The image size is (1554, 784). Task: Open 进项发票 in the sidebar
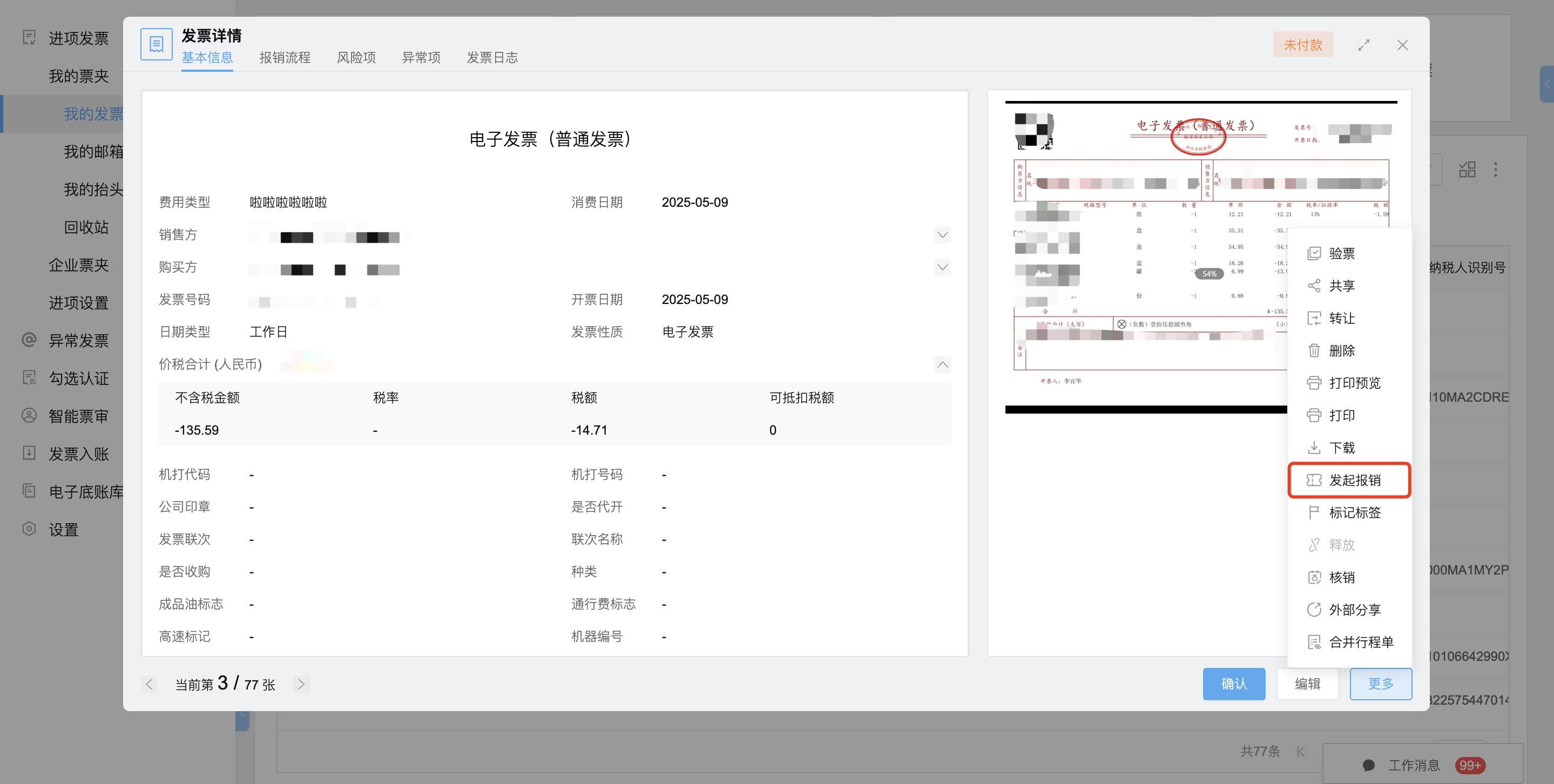click(78, 38)
